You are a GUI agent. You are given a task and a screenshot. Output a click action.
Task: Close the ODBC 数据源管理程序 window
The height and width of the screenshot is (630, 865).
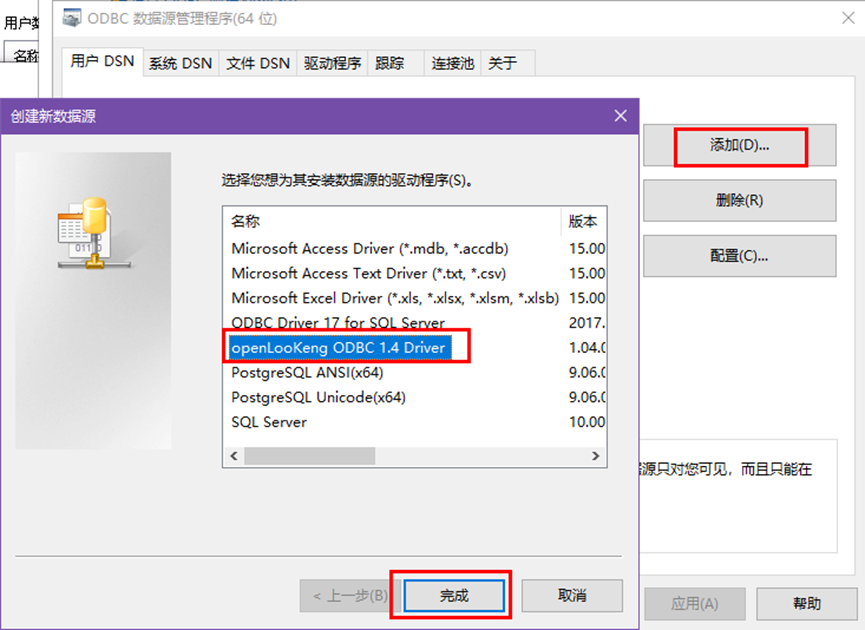click(x=848, y=18)
